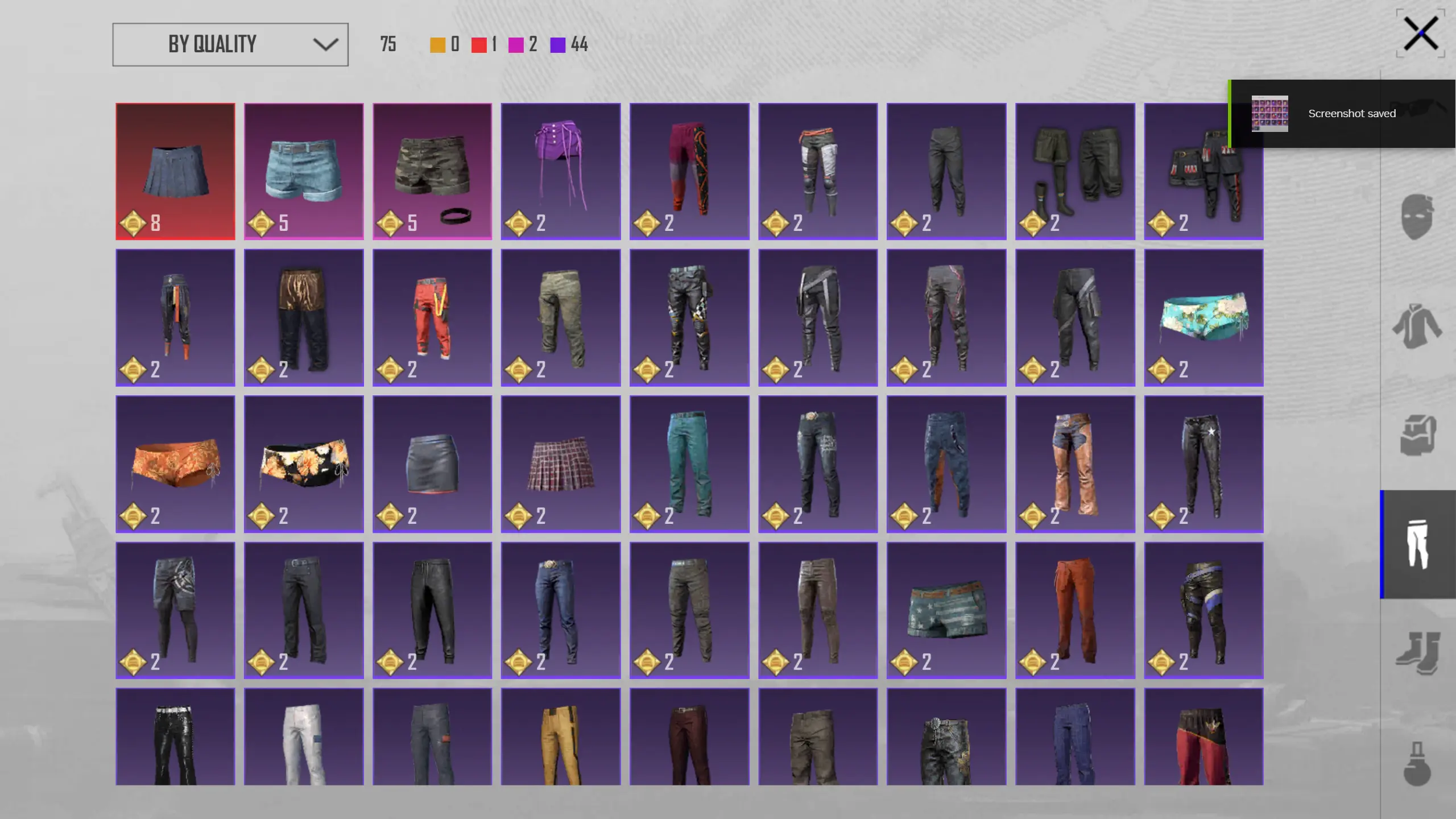This screenshot has height=819, width=1456.
Task: Pick the camo shorts with belt
Action: tap(432, 171)
